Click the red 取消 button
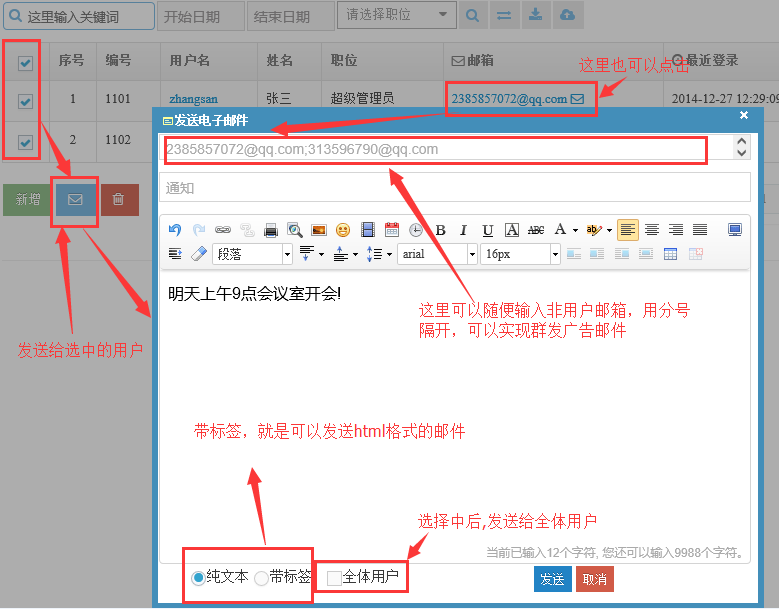 pos(595,579)
